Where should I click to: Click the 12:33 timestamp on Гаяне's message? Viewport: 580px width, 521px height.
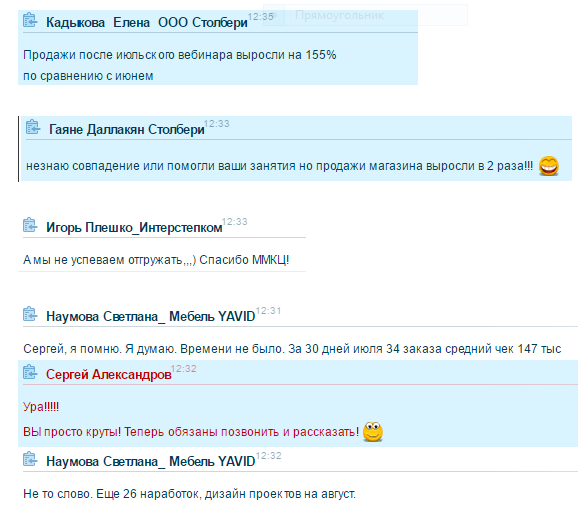(x=217, y=124)
